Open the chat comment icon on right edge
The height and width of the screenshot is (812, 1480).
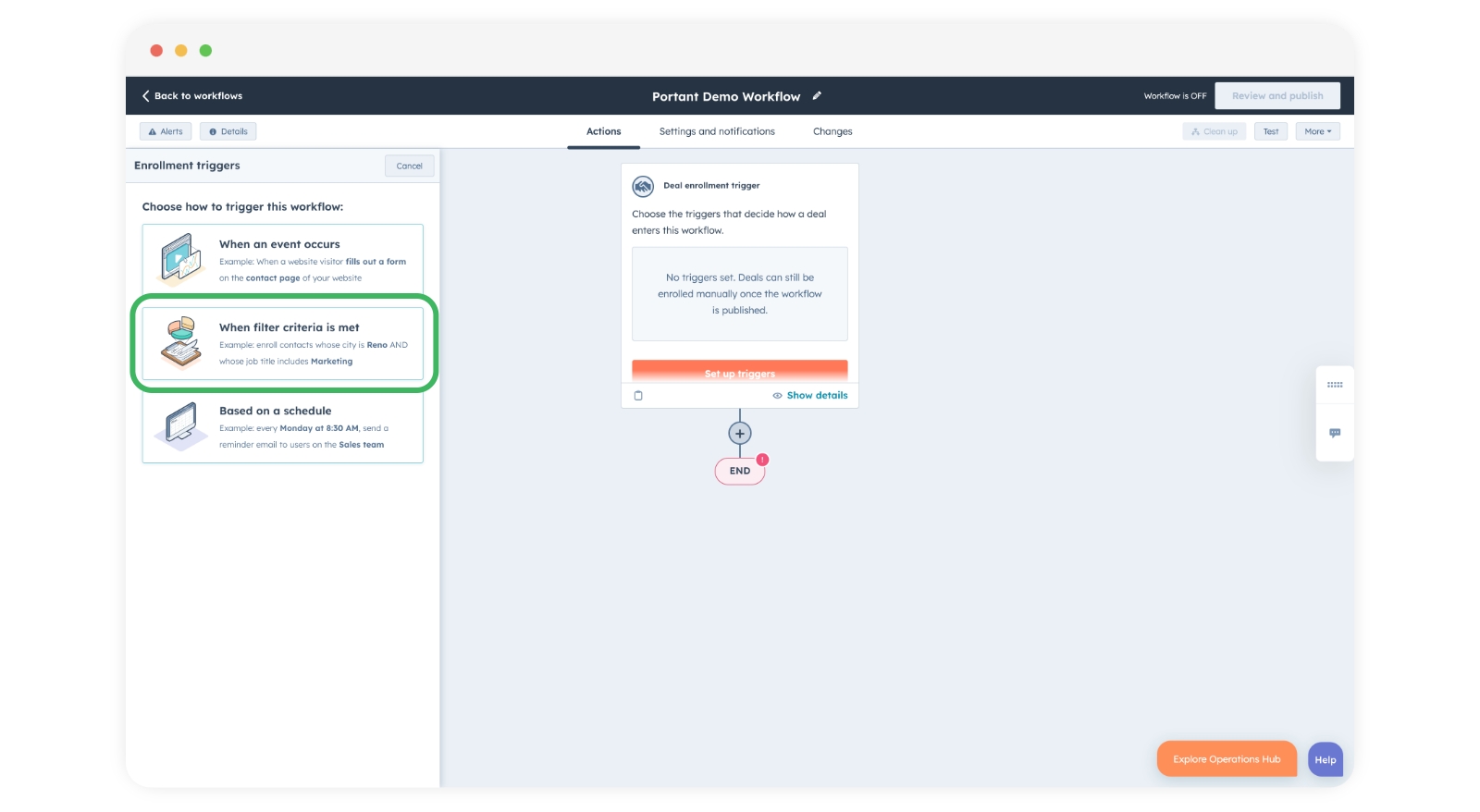coord(1335,433)
